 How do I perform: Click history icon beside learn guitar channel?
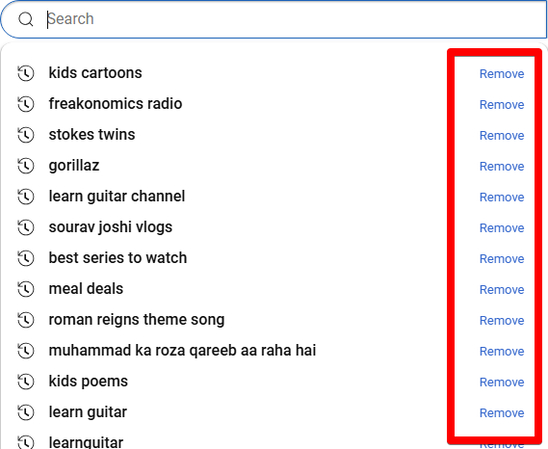(x=26, y=197)
